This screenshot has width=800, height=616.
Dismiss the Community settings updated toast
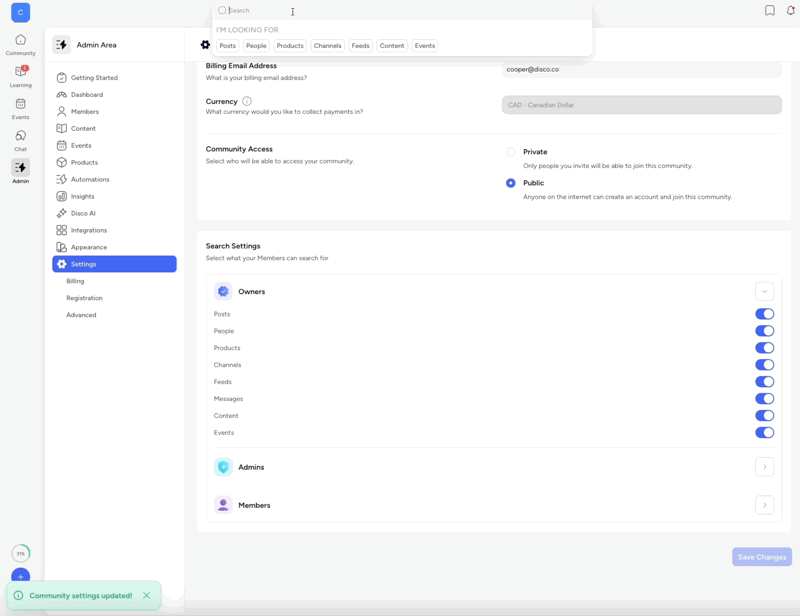(146, 596)
